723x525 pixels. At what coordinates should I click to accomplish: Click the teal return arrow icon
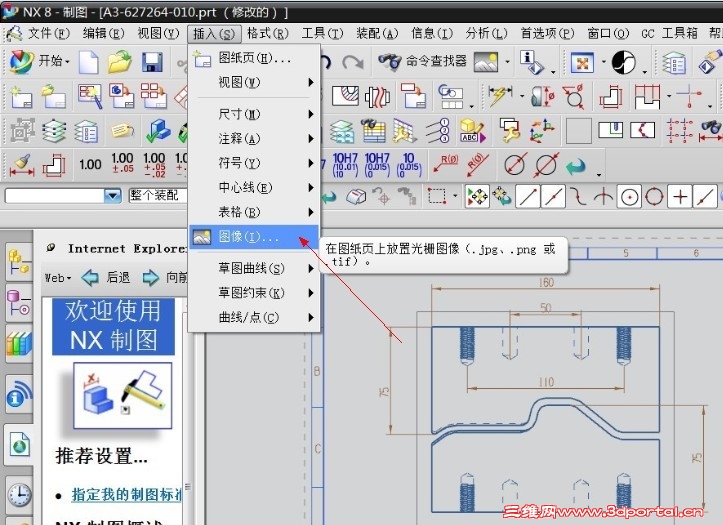point(575,166)
